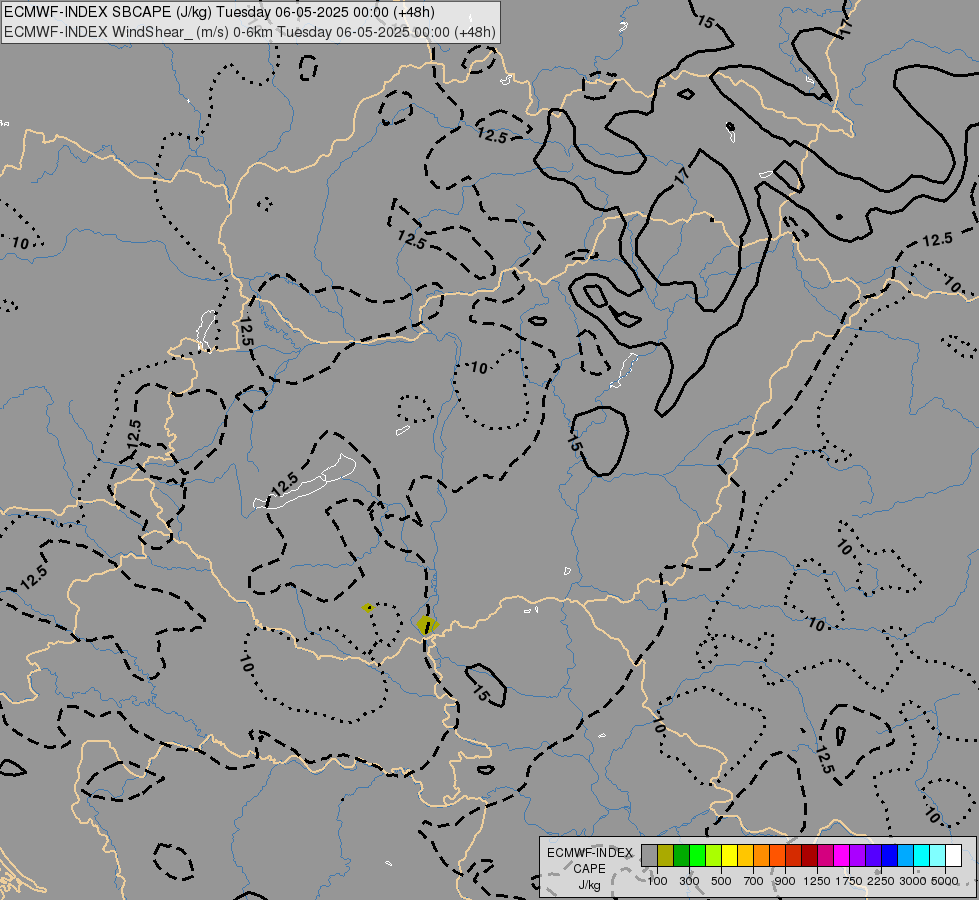
Task: Click the legend value 300
Action: coord(689,881)
